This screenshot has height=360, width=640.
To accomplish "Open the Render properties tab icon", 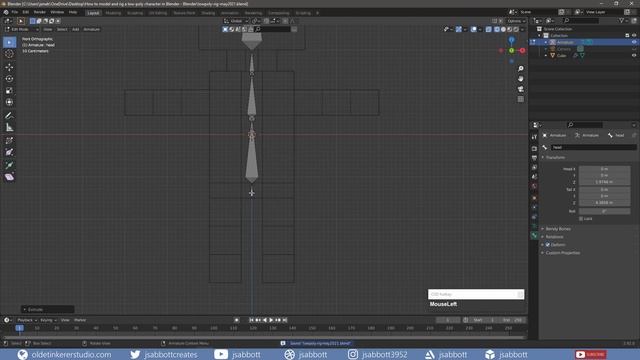I will (x=534, y=148).
